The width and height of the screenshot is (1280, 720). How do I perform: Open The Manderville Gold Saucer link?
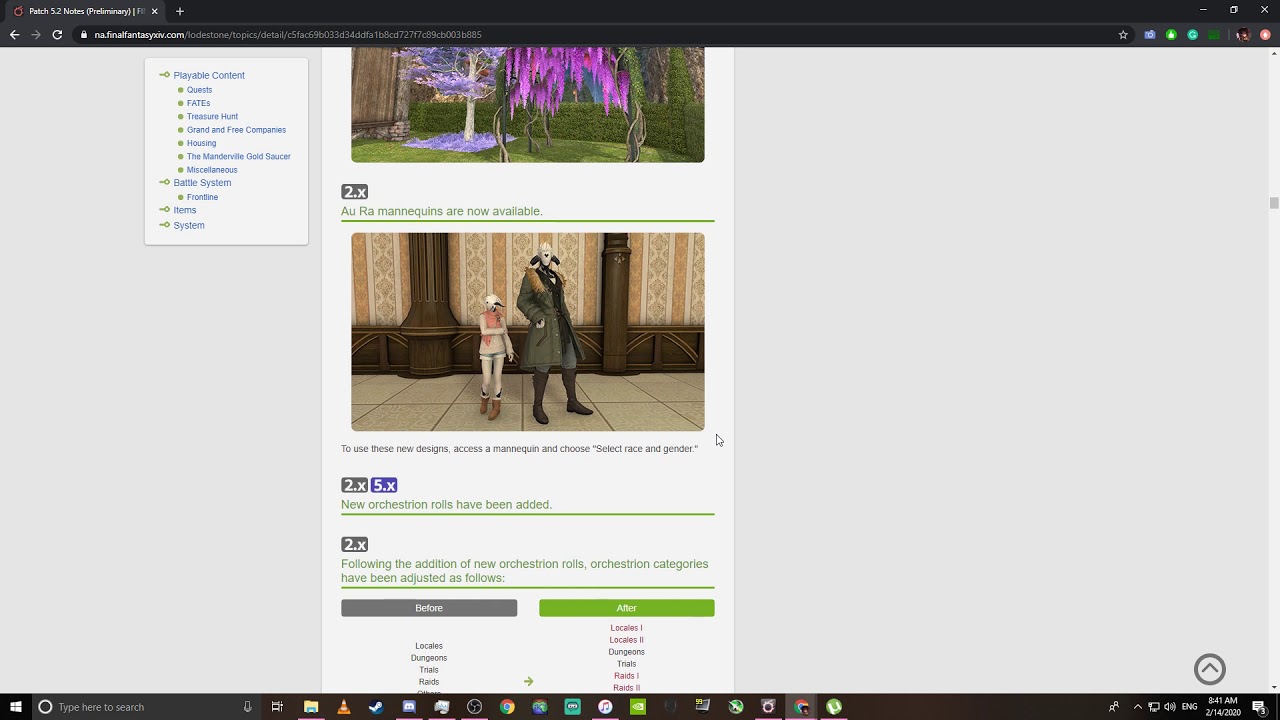pyautogui.click(x=238, y=156)
